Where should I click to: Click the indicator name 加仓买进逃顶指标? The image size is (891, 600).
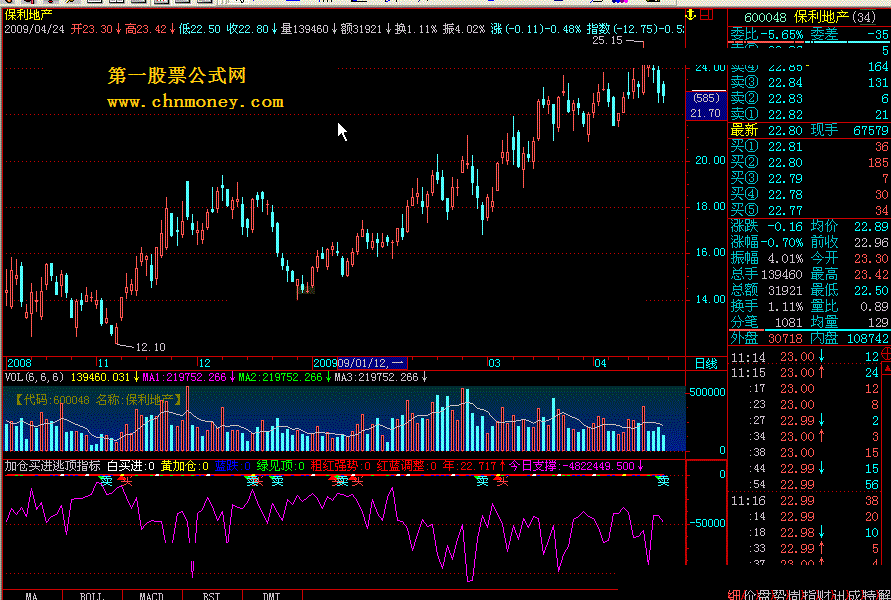[52, 466]
